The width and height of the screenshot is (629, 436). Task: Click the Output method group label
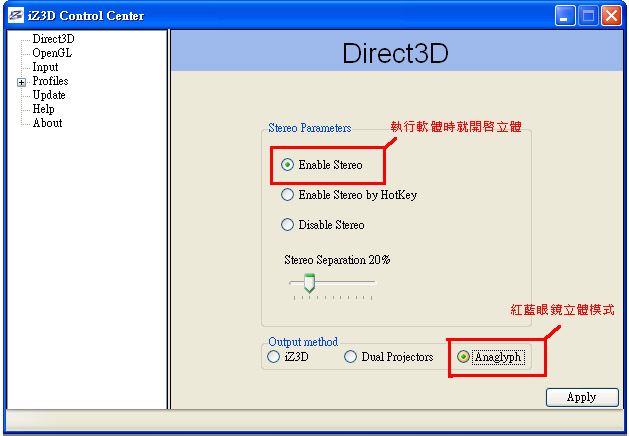tap(303, 342)
